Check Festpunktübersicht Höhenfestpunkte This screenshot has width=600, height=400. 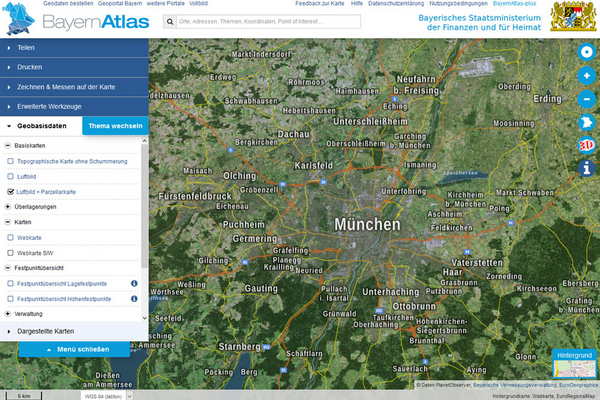10,299
